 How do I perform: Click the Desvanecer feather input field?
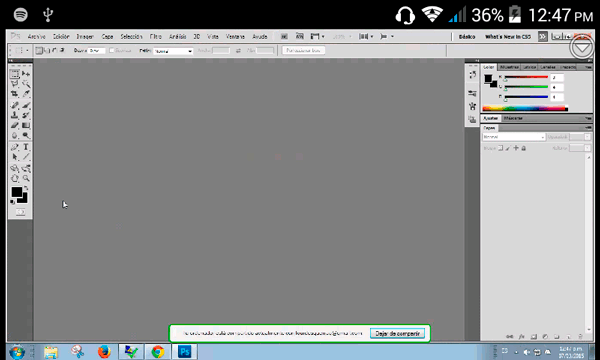click(x=96, y=50)
